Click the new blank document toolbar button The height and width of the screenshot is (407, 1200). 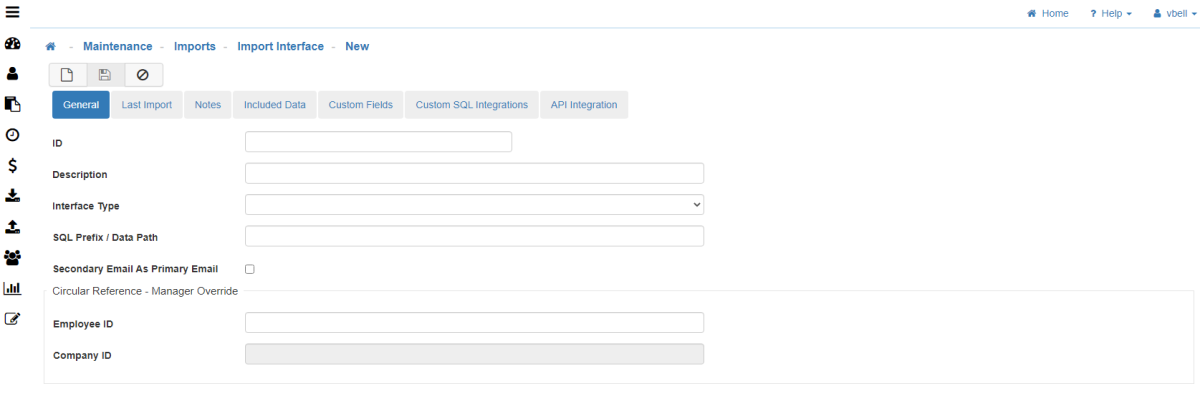click(x=67, y=75)
